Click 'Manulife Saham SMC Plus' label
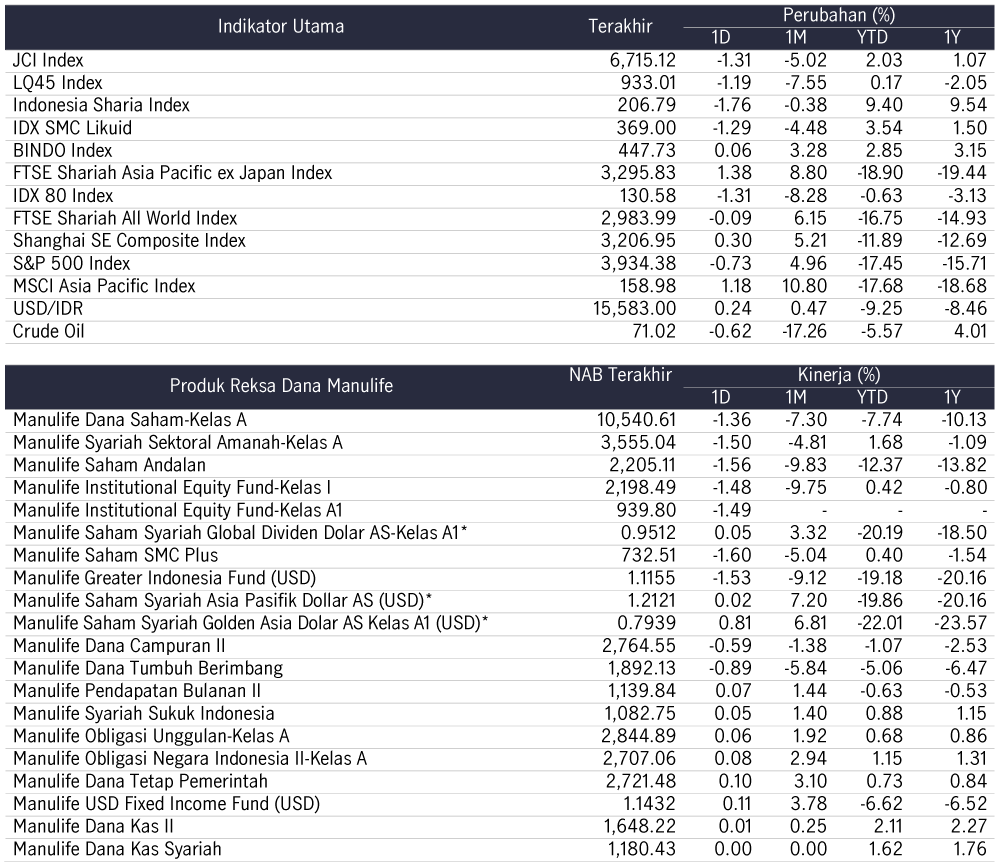 (x=115, y=555)
